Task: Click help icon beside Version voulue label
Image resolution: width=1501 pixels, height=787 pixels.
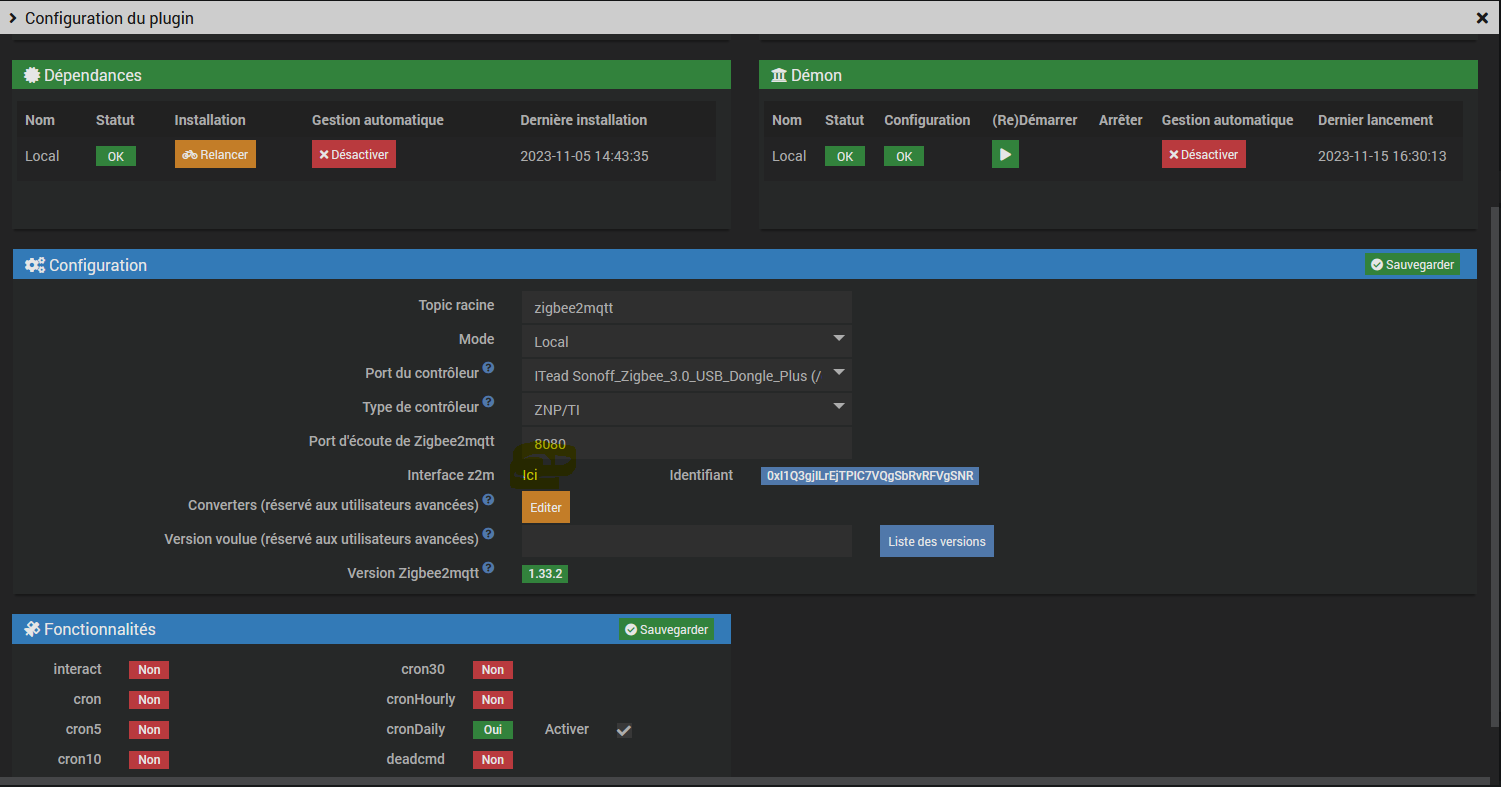Action: tap(488, 535)
